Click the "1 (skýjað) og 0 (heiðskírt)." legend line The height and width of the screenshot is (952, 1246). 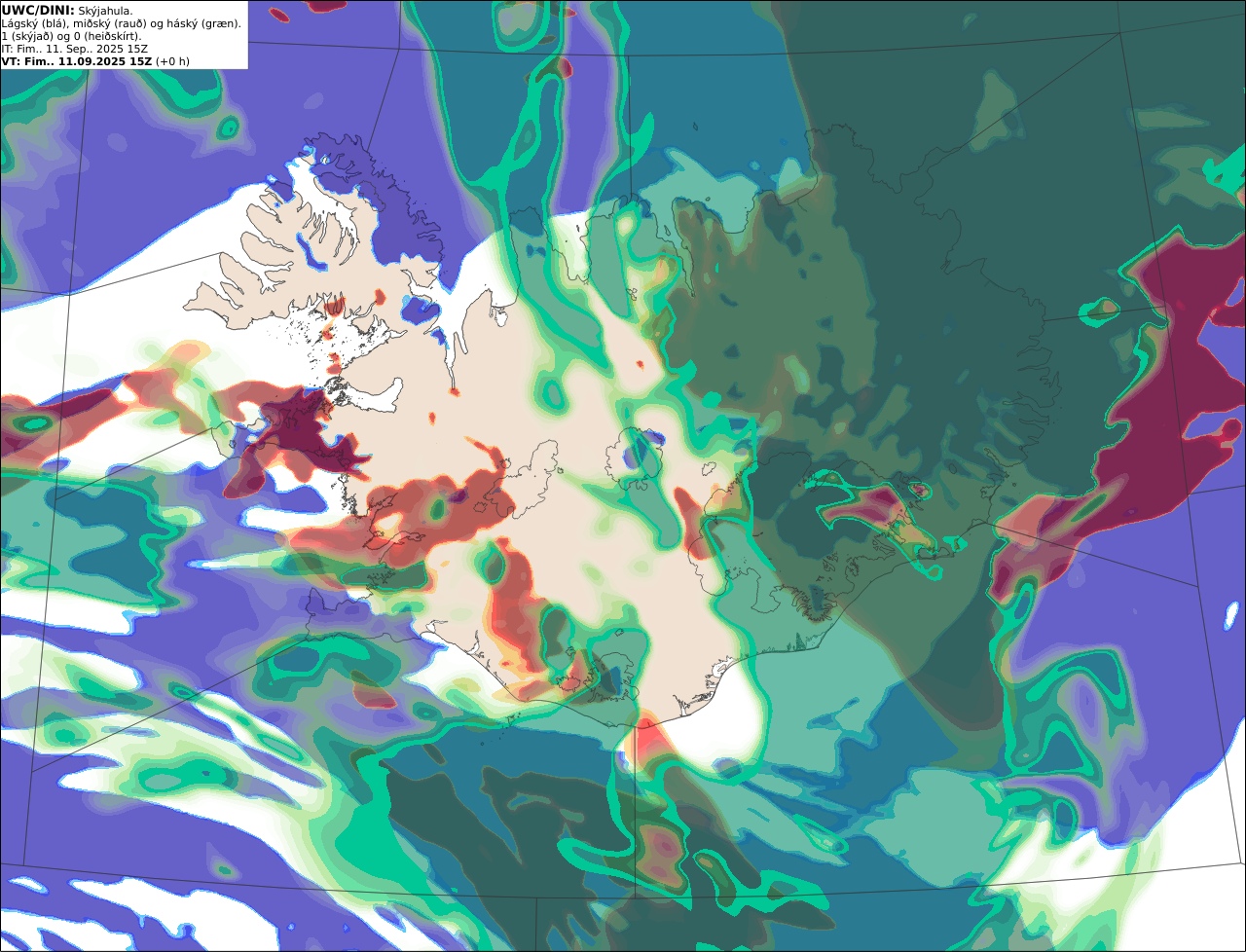coord(71,36)
